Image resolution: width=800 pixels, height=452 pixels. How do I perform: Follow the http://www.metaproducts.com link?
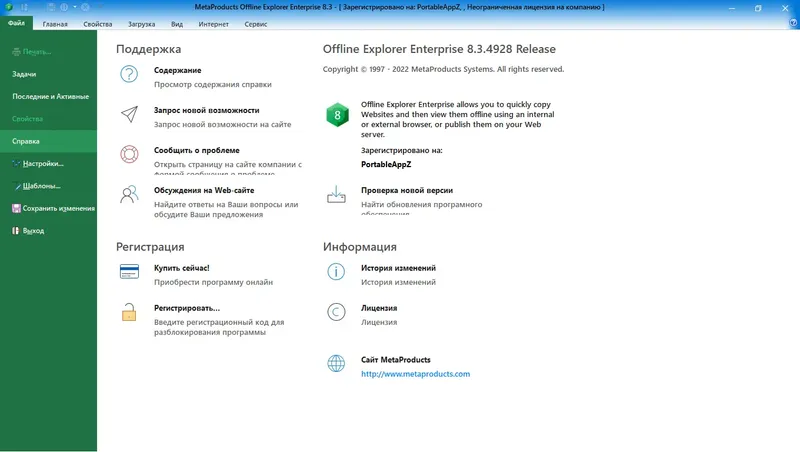(x=415, y=374)
